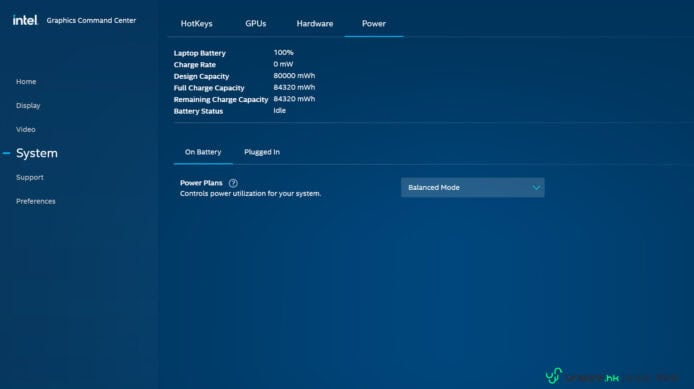Open the Power Plans dropdown
Image resolution: width=694 pixels, height=389 pixels.
click(x=473, y=188)
